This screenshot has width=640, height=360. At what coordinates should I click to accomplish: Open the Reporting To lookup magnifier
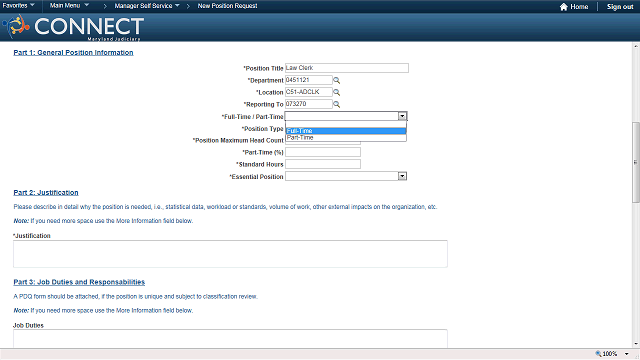[x=337, y=104]
